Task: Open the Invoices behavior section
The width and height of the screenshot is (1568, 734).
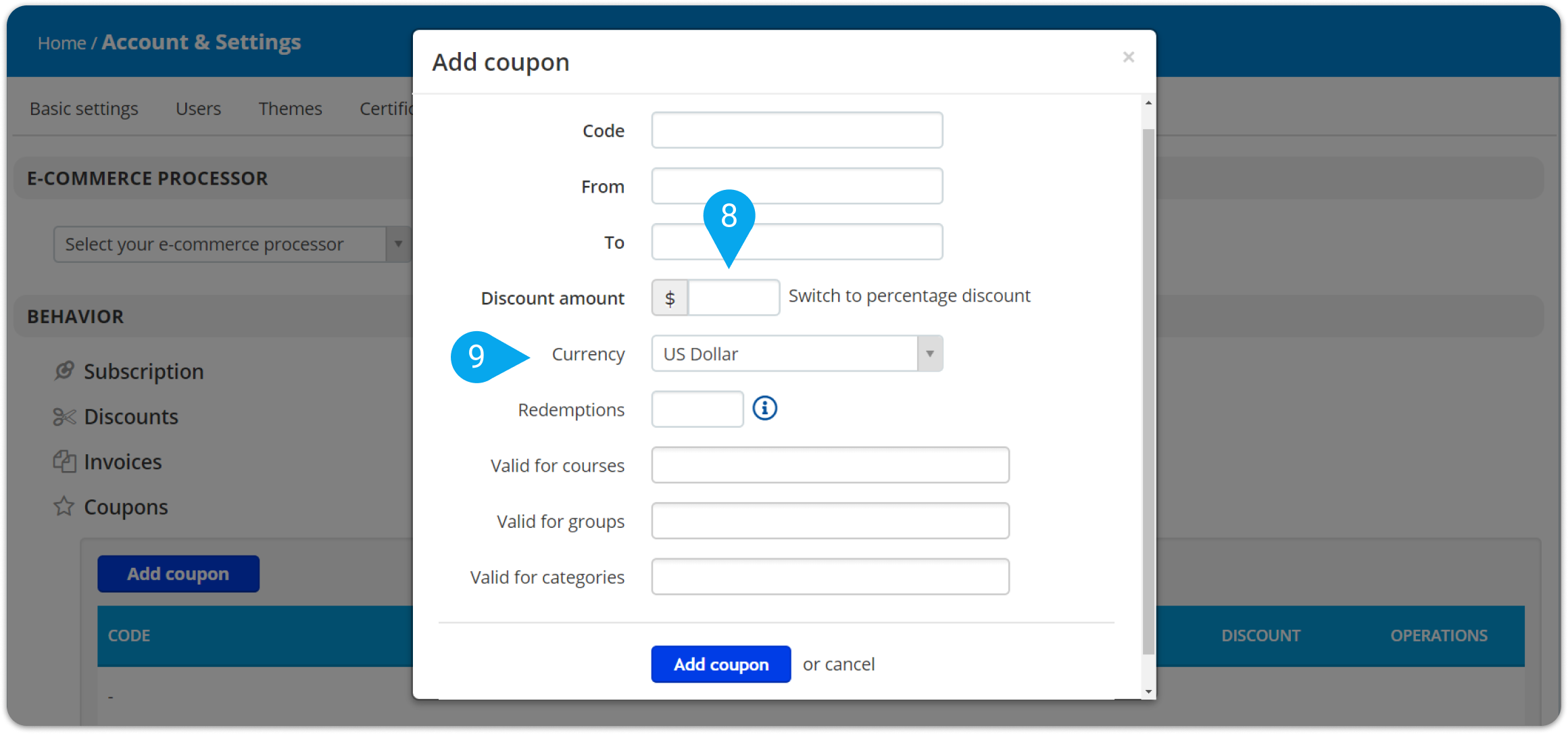Action: coord(123,462)
